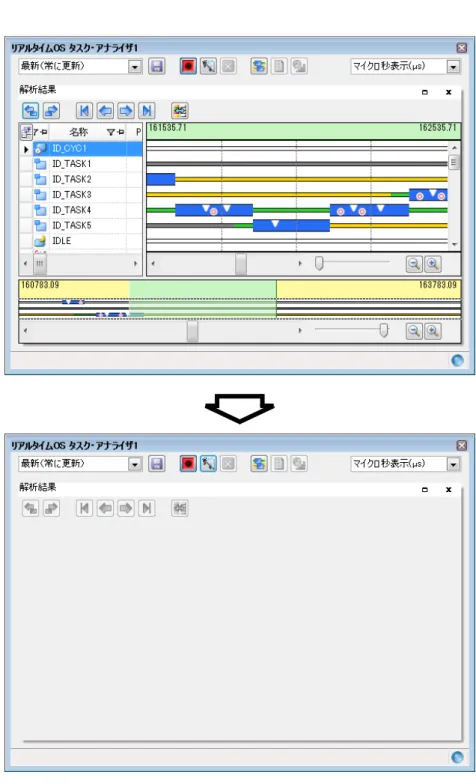Viewport: 476px width, 784px height.
Task: Click the row arrow beside ID_CYC1
Action: click(x=26, y=149)
